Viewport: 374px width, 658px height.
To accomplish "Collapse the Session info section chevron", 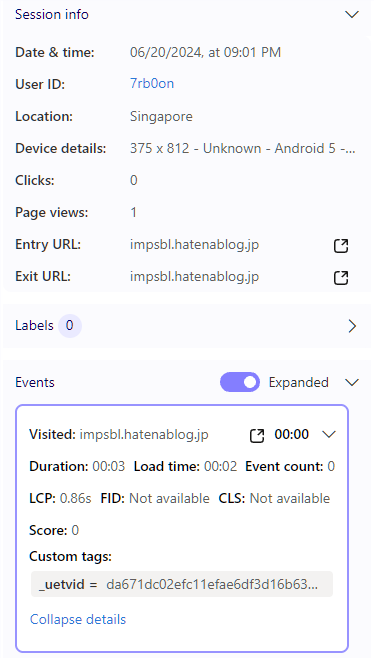I will (352, 15).
